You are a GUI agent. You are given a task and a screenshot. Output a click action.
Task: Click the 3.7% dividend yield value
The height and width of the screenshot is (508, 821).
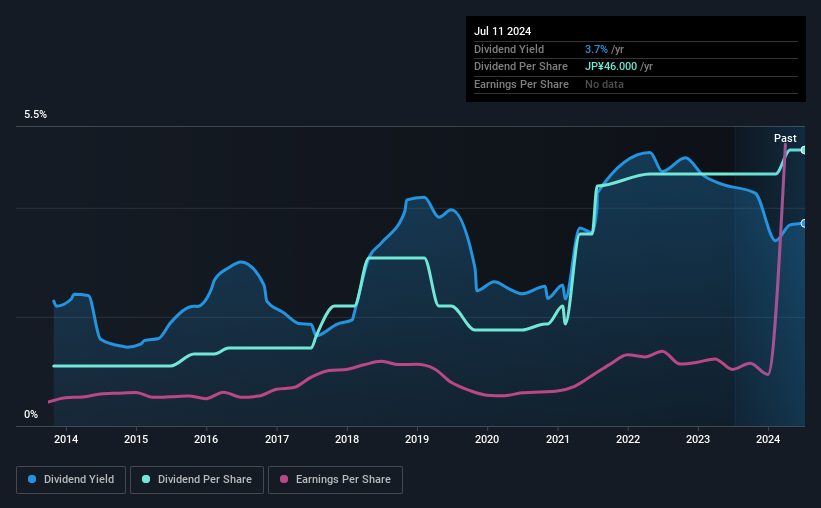tap(596, 49)
